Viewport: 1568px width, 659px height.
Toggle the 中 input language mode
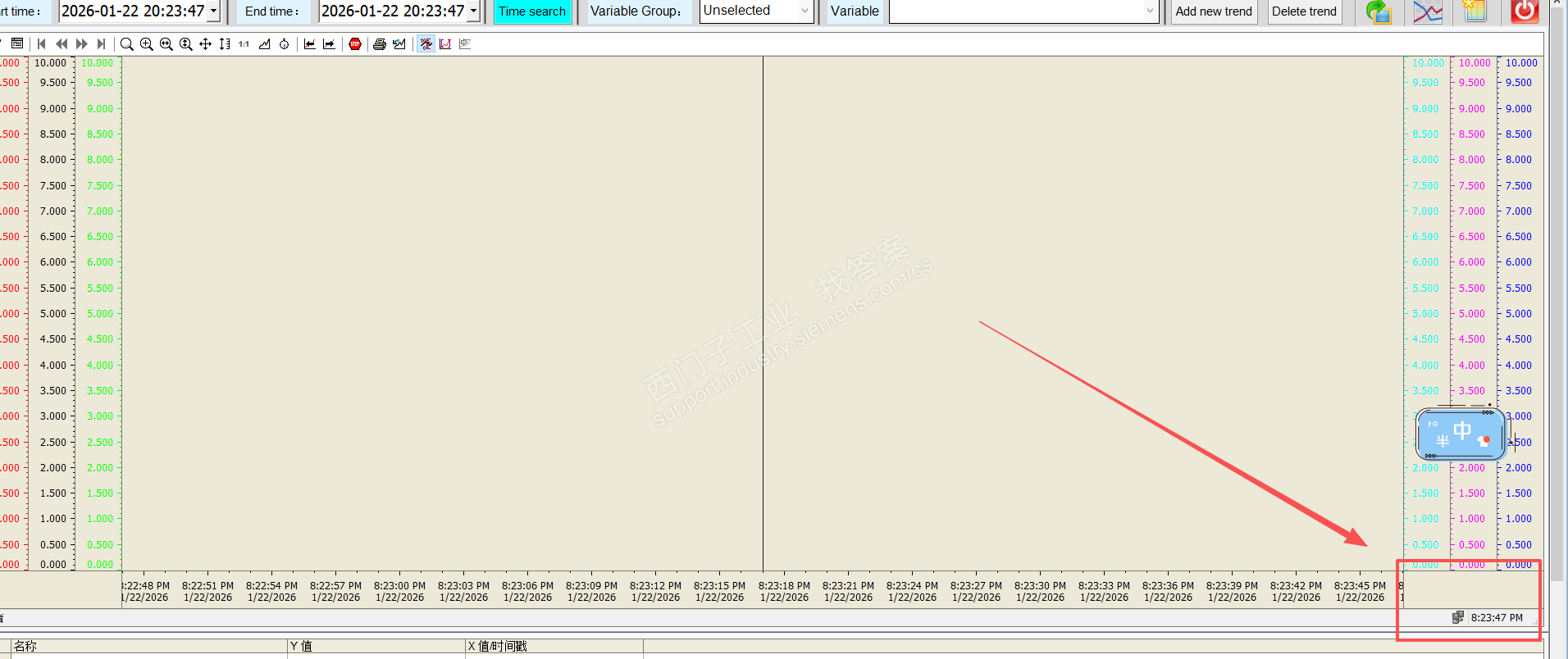[1462, 429]
